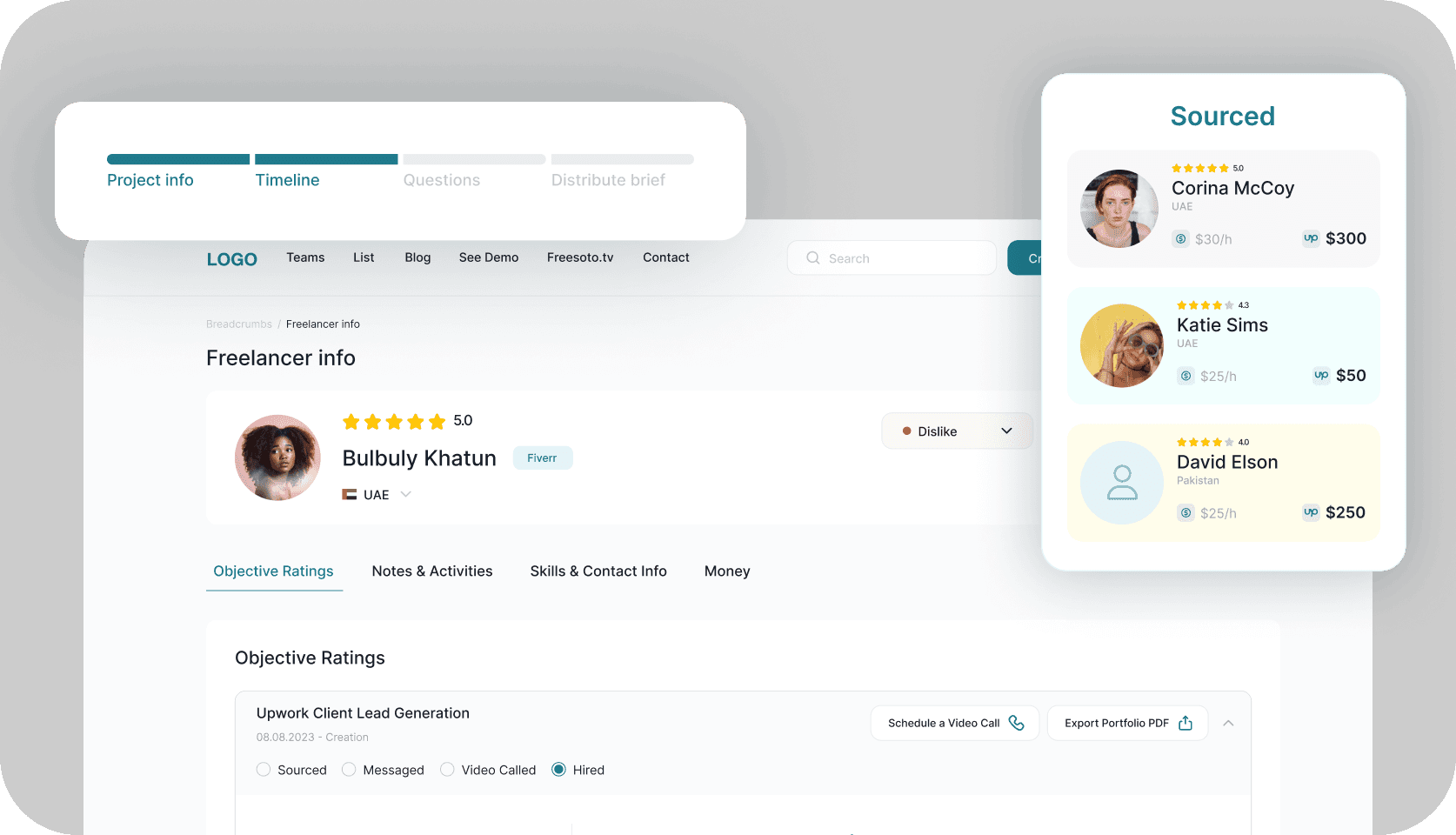Screen dimensions: 1456x835
Task: Click the star rating on Corina McCoy's card
Action: point(1200,169)
